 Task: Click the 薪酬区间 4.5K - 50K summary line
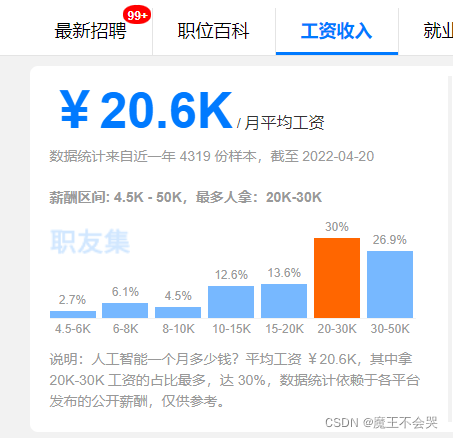pyautogui.click(x=186, y=197)
